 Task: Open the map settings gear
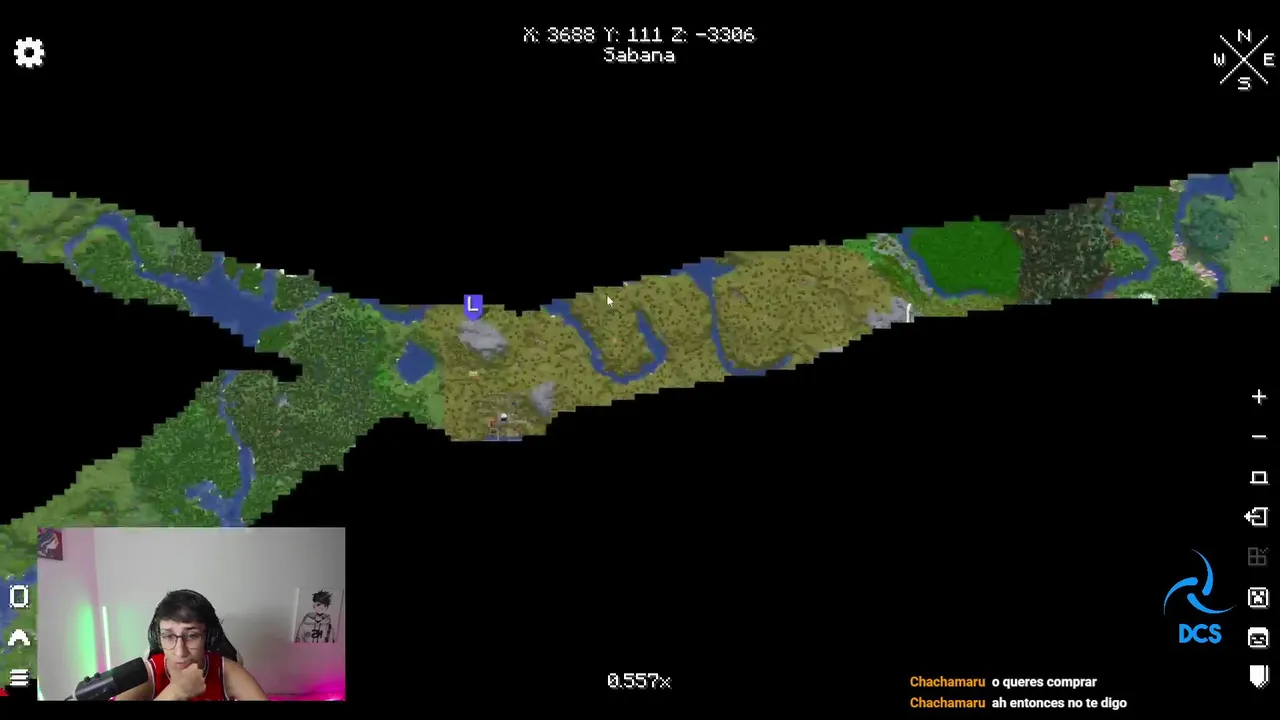[x=29, y=53]
